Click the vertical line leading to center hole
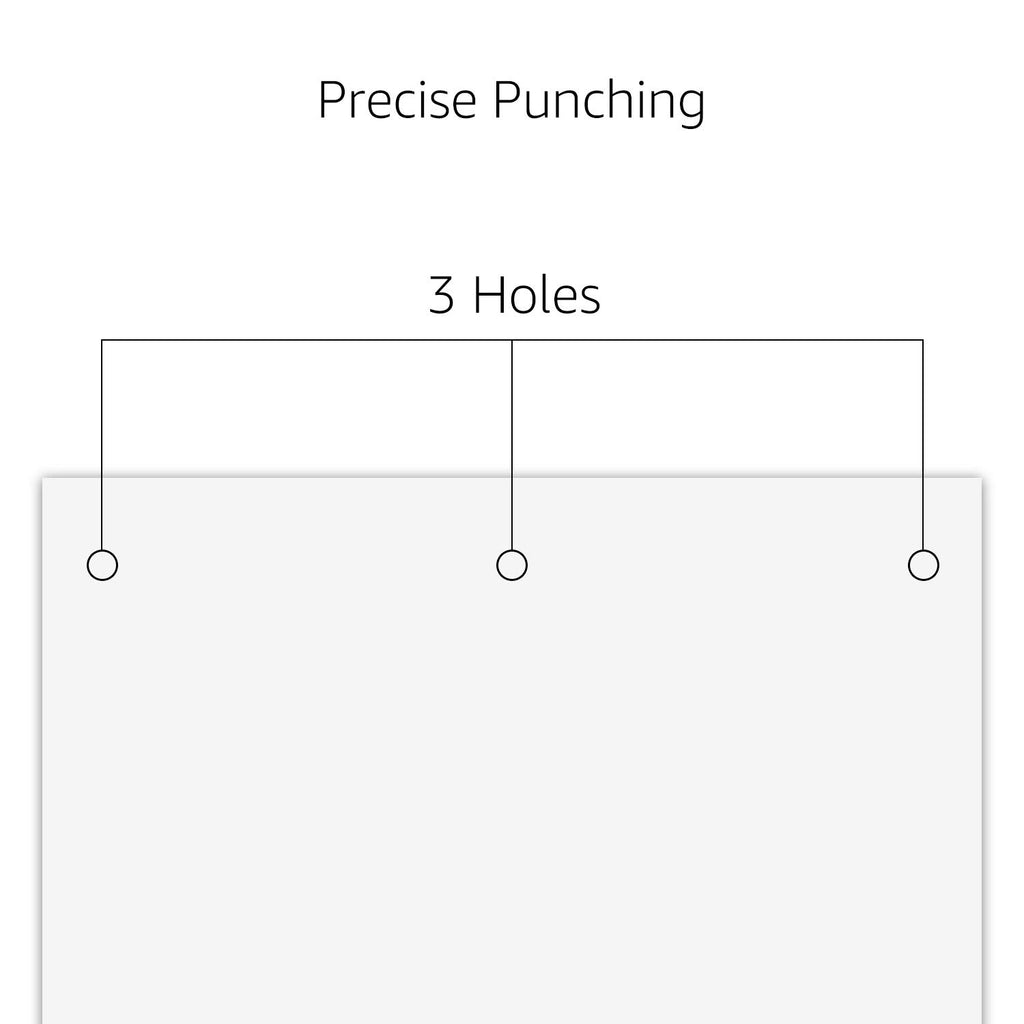 [x=512, y=444]
